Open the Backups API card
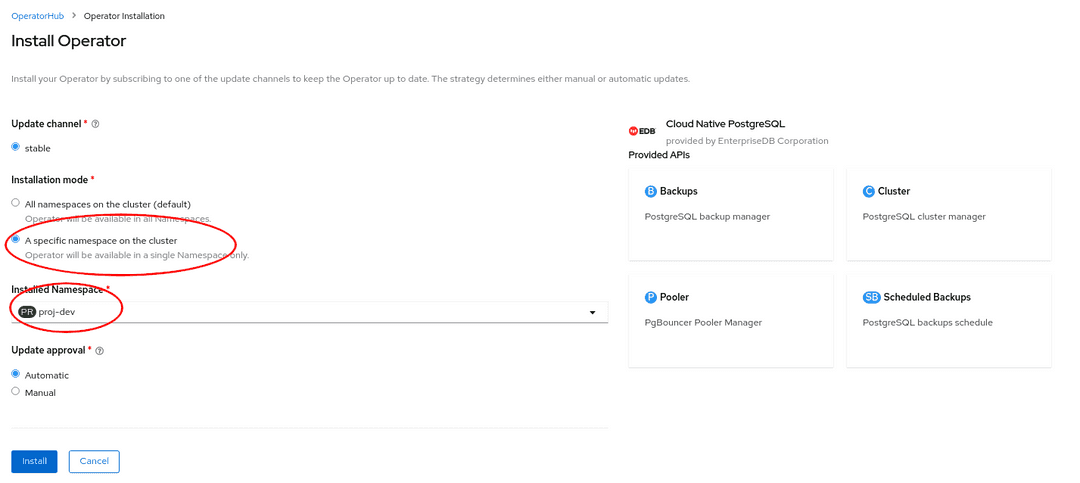The width and height of the screenshot is (1080, 483). point(730,213)
